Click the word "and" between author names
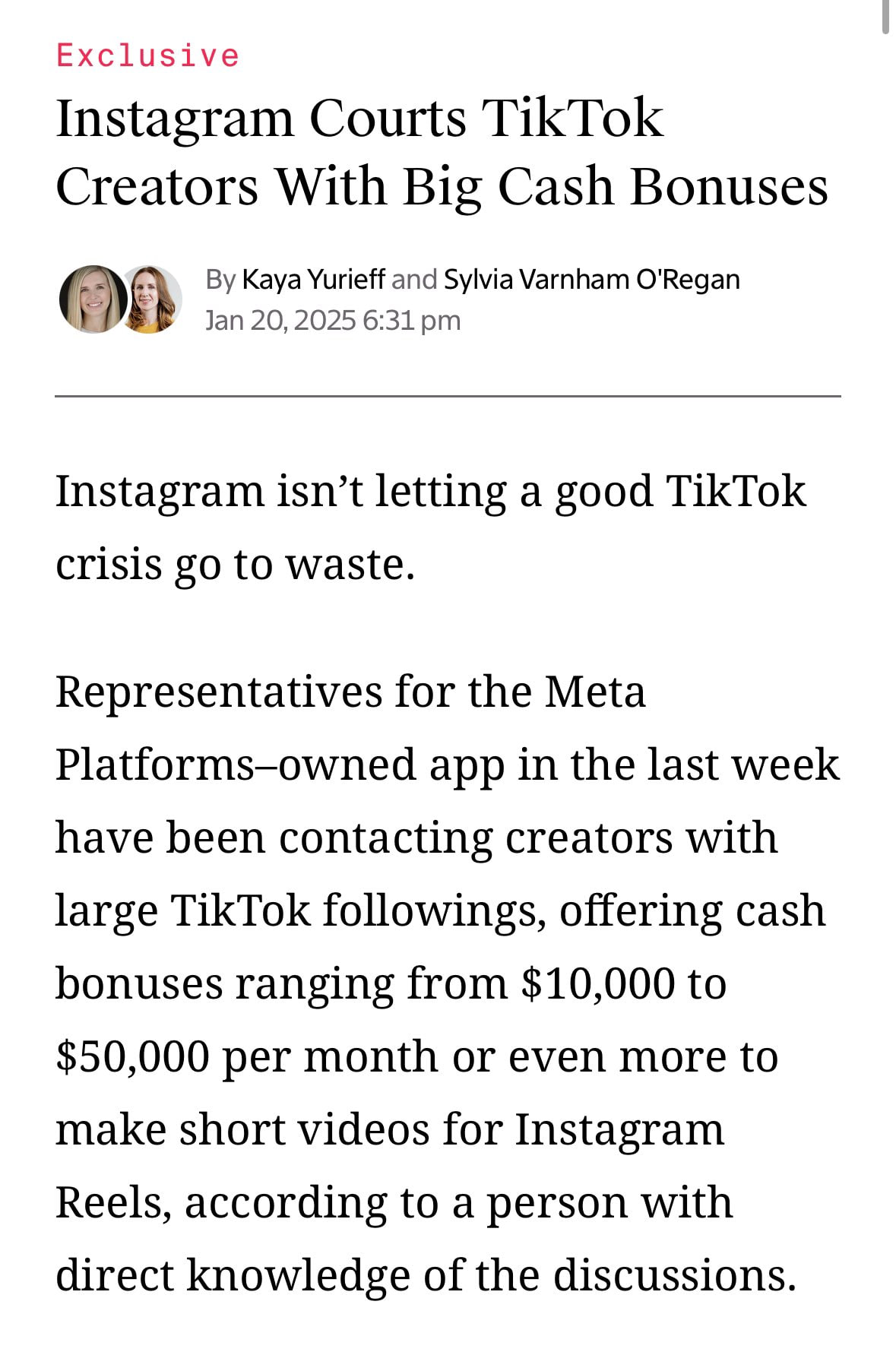 click(414, 280)
